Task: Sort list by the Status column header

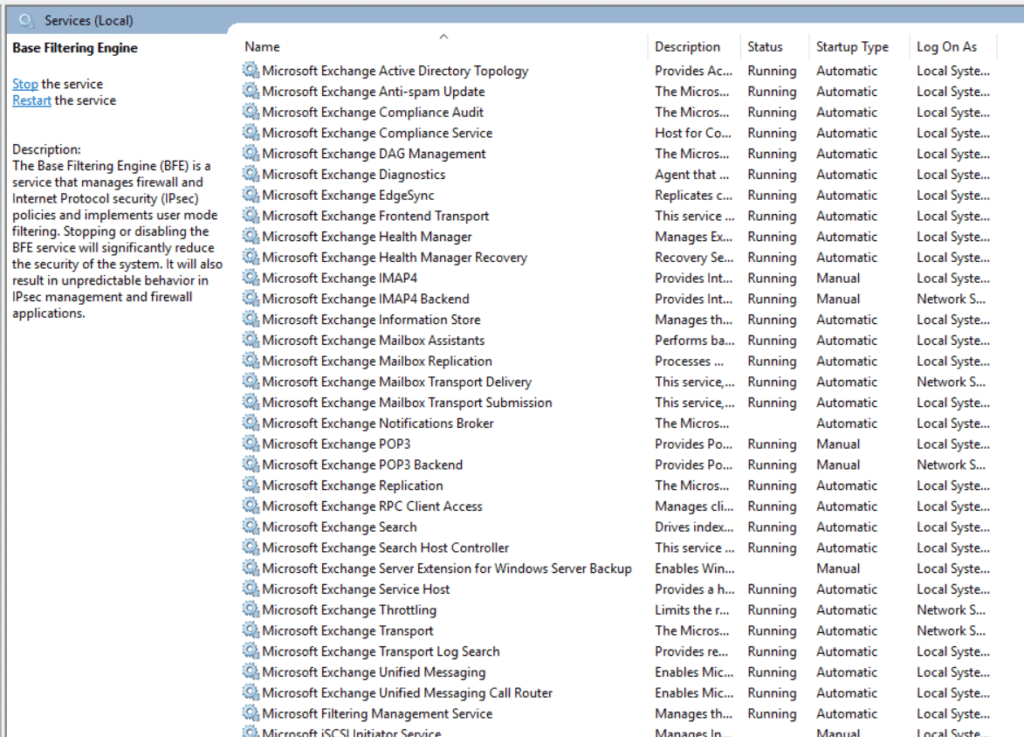Action: tap(765, 47)
